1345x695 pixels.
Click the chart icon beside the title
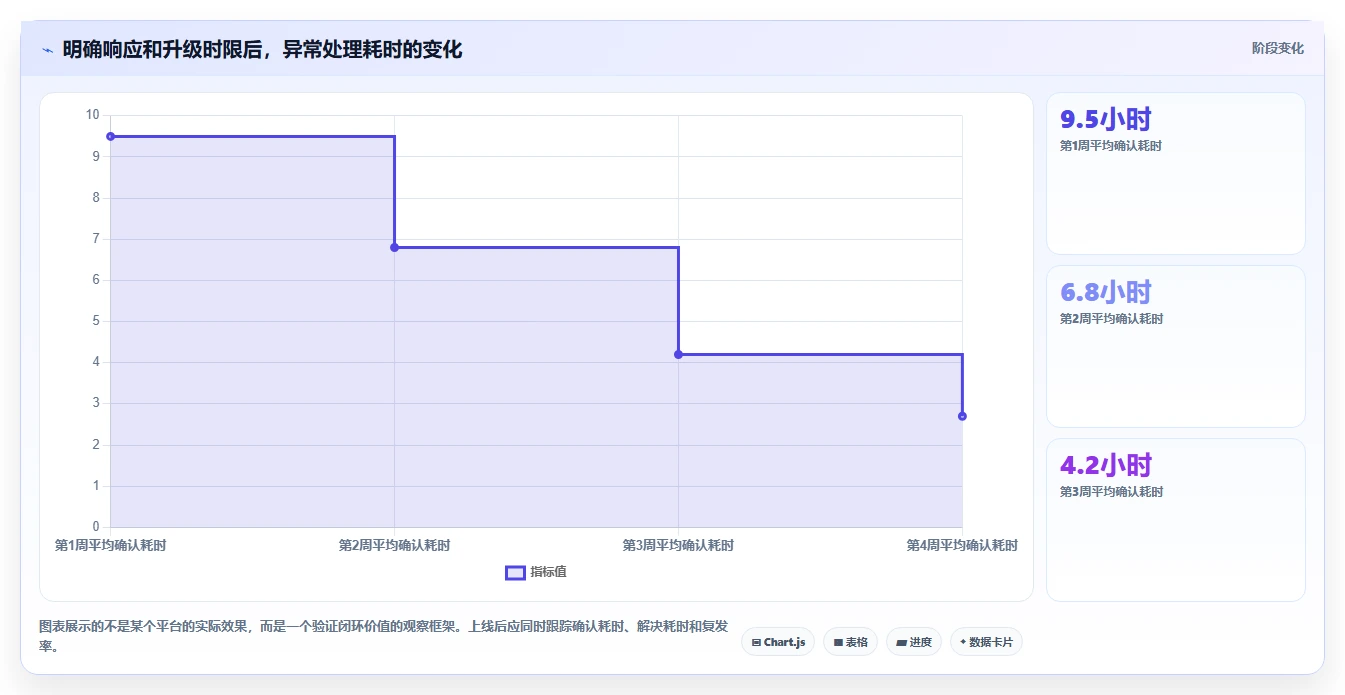click(47, 50)
